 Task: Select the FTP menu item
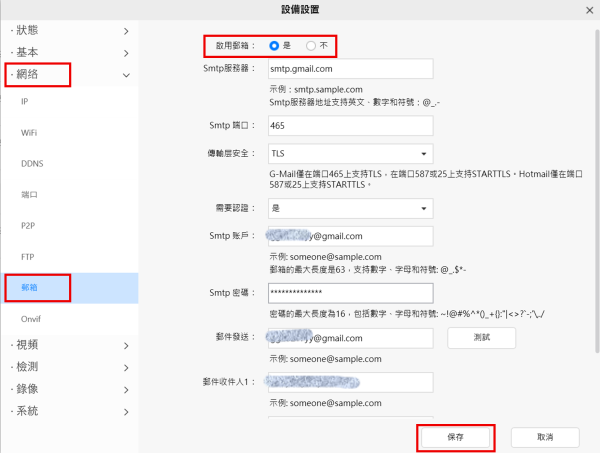(28, 257)
